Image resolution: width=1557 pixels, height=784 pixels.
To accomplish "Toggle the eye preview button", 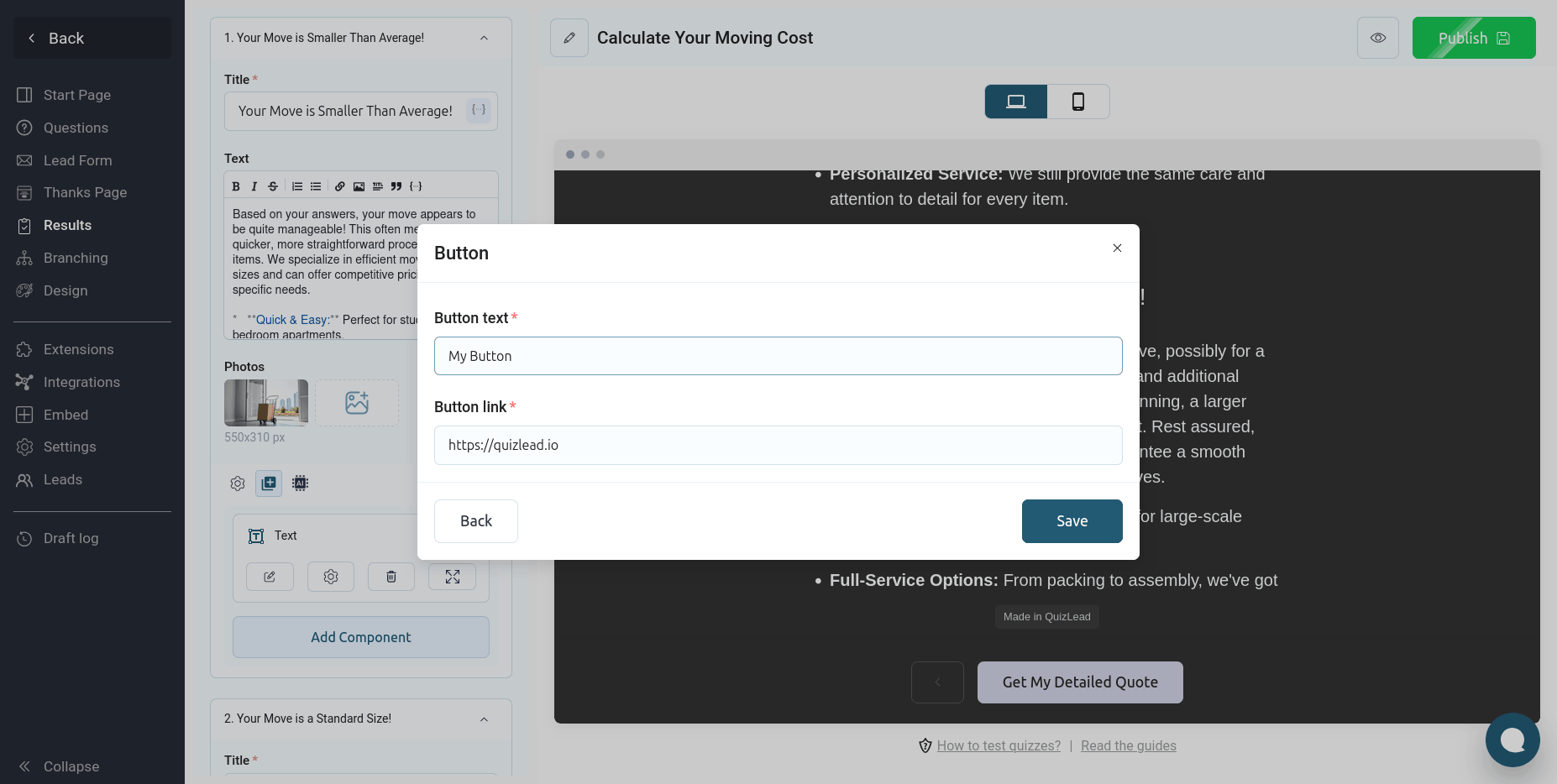I will coord(1377,38).
